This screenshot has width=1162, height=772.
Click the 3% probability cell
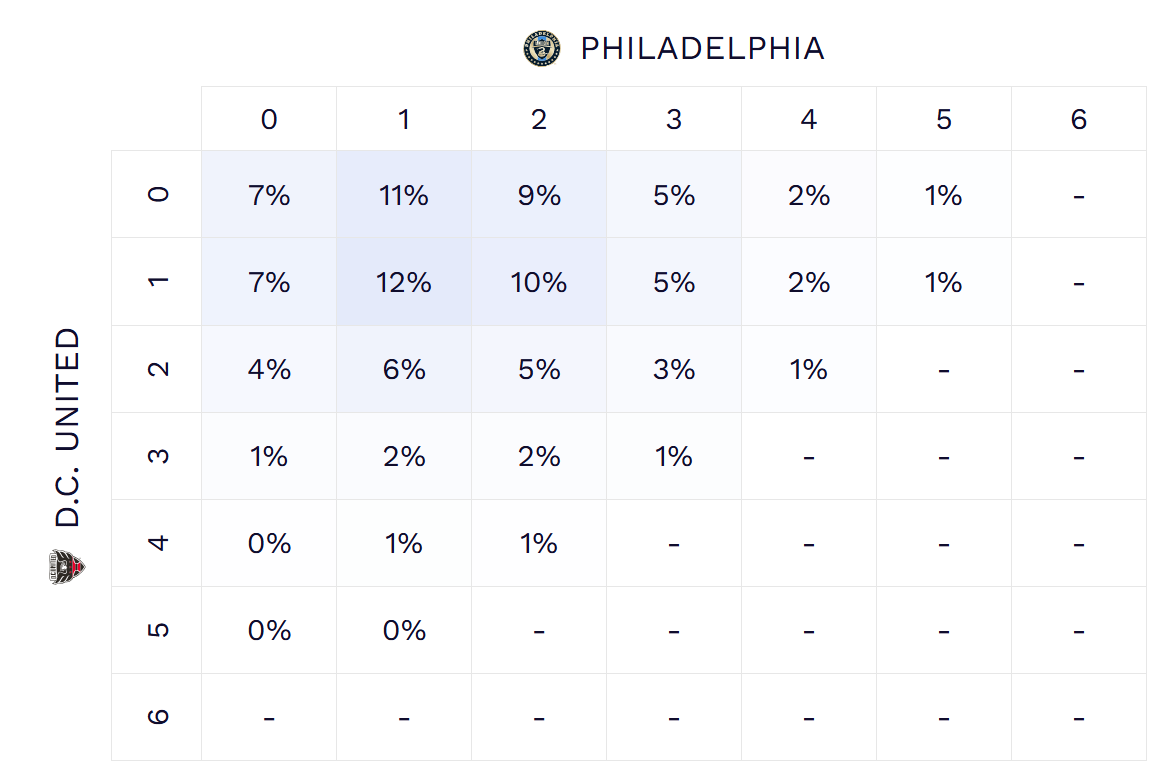pos(674,369)
